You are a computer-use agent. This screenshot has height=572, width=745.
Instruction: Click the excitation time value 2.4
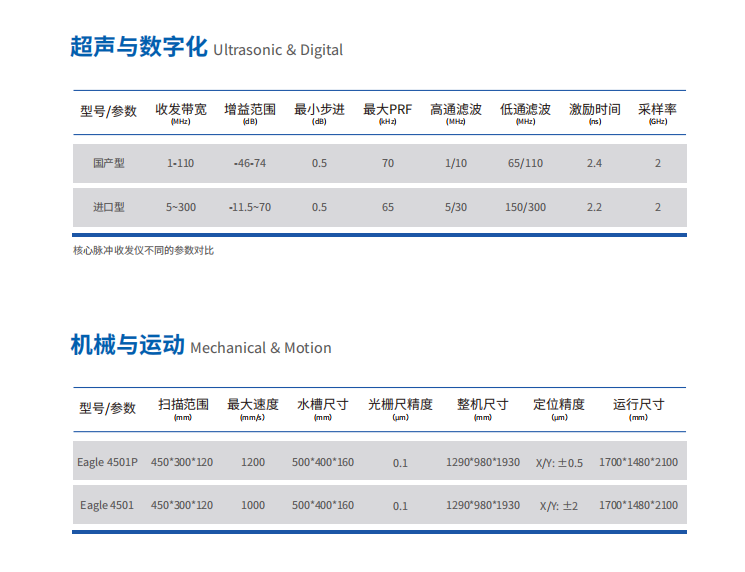coord(594,163)
